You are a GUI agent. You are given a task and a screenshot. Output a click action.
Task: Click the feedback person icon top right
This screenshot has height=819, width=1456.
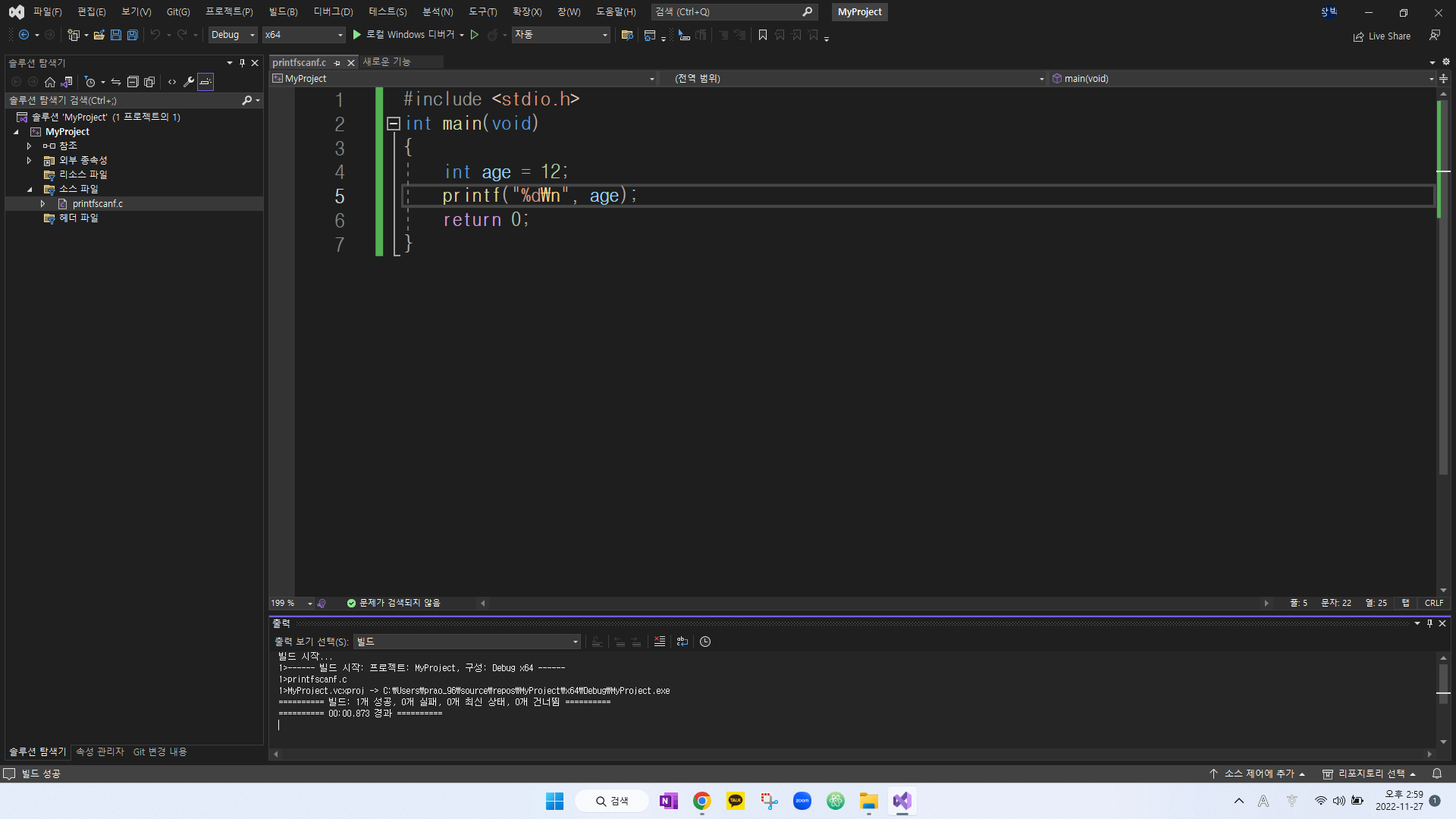[1435, 35]
